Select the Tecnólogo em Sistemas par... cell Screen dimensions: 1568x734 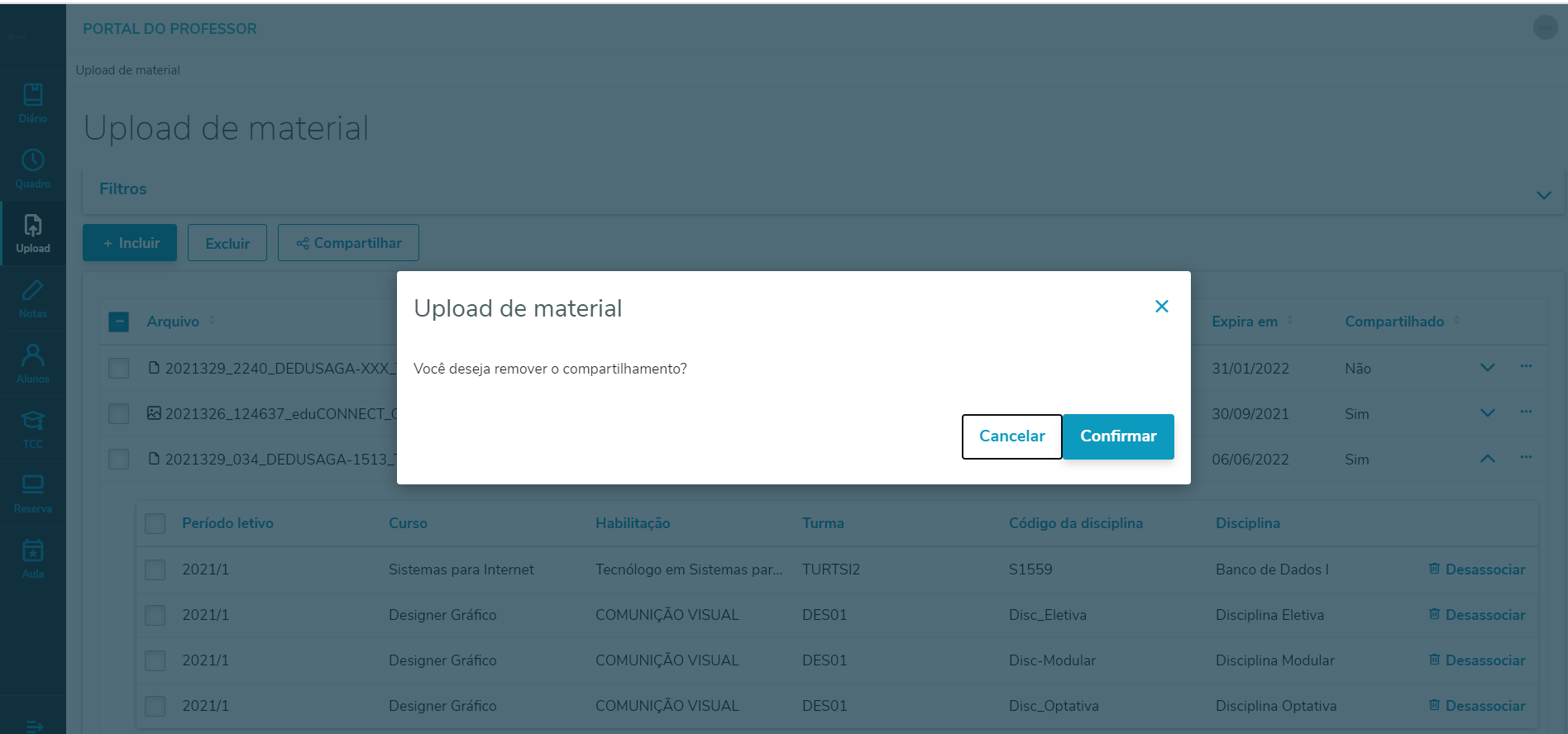689,570
